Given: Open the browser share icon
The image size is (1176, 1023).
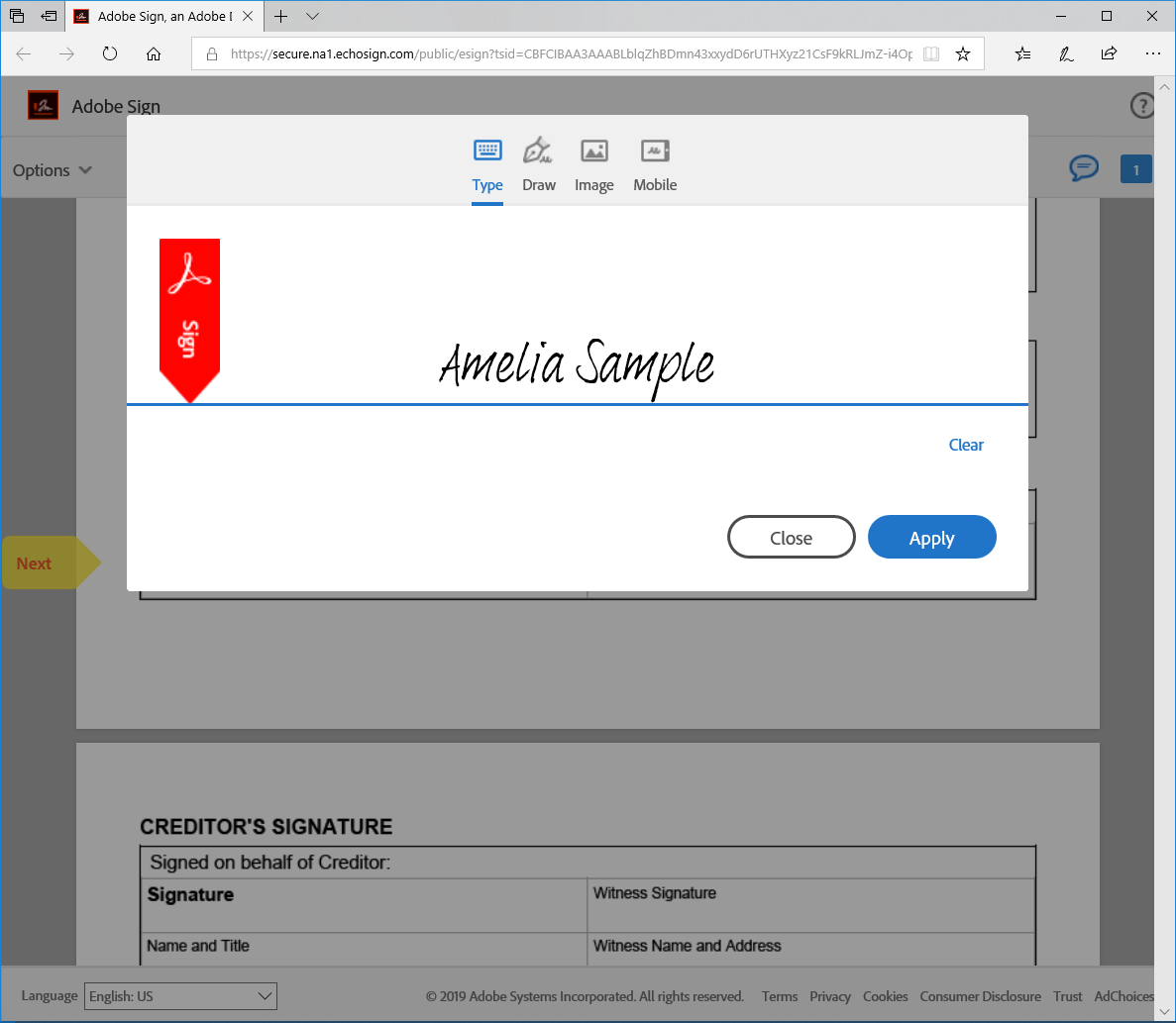Looking at the screenshot, I should pyautogui.click(x=1109, y=54).
